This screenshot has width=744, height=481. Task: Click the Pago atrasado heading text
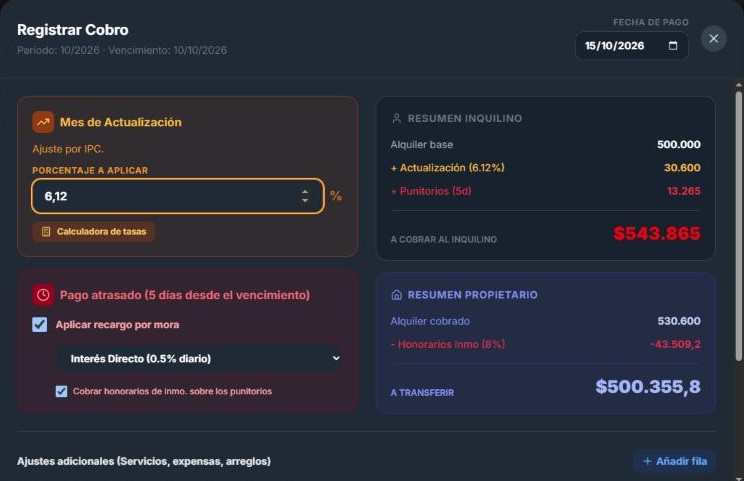pos(185,295)
